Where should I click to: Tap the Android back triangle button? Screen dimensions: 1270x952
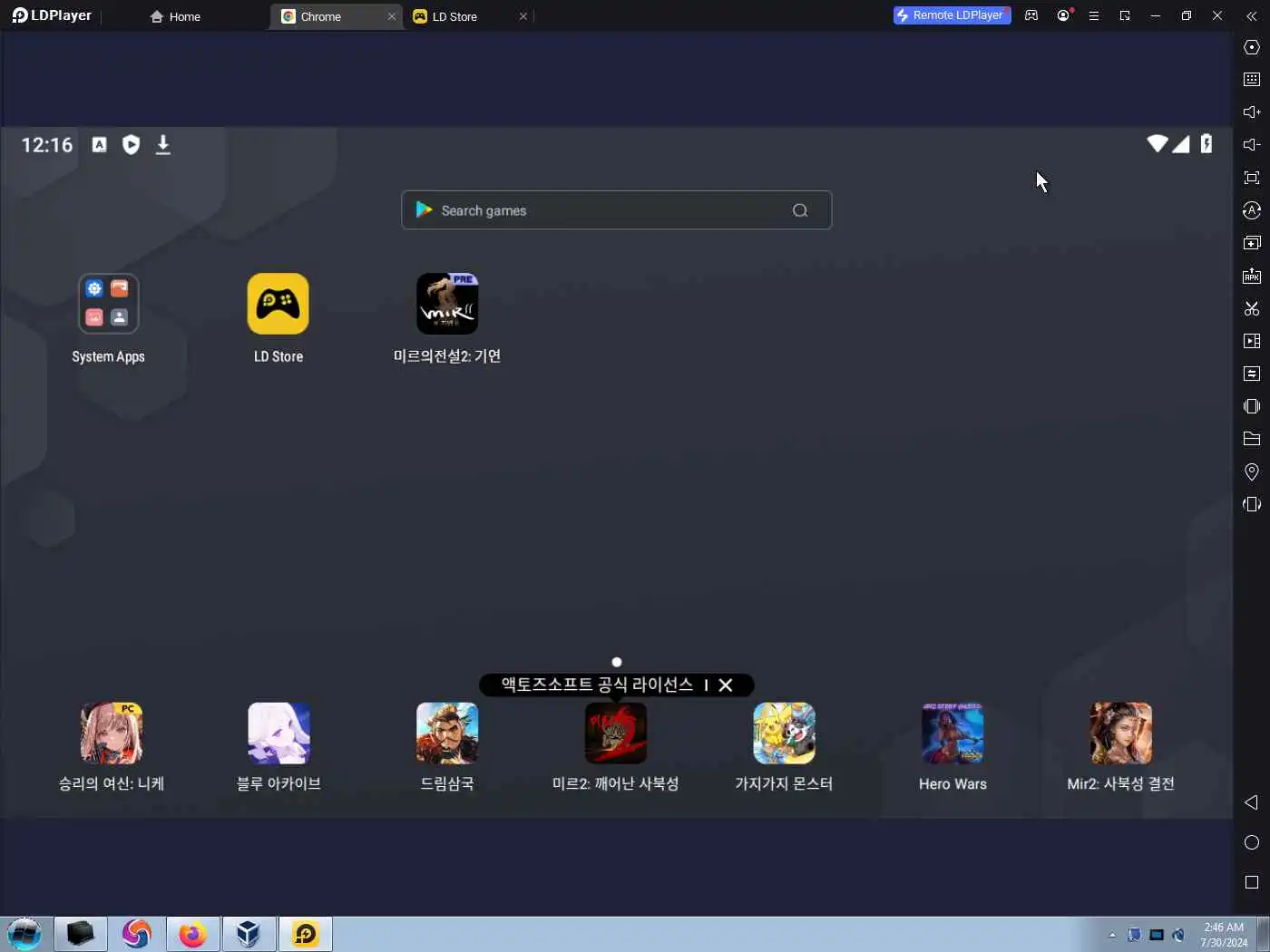[x=1251, y=802]
